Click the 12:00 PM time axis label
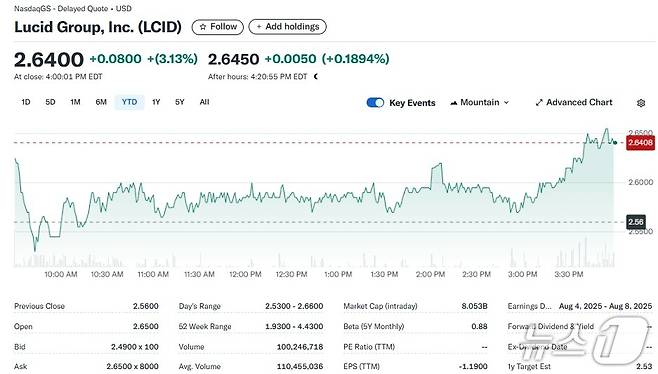658x374 pixels. [x=245, y=274]
